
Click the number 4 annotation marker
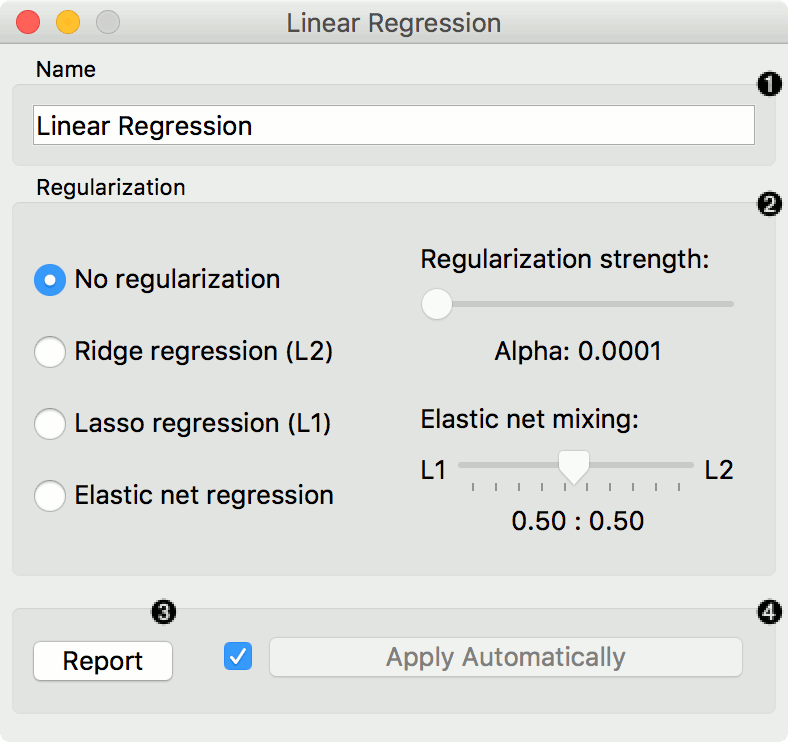(769, 611)
